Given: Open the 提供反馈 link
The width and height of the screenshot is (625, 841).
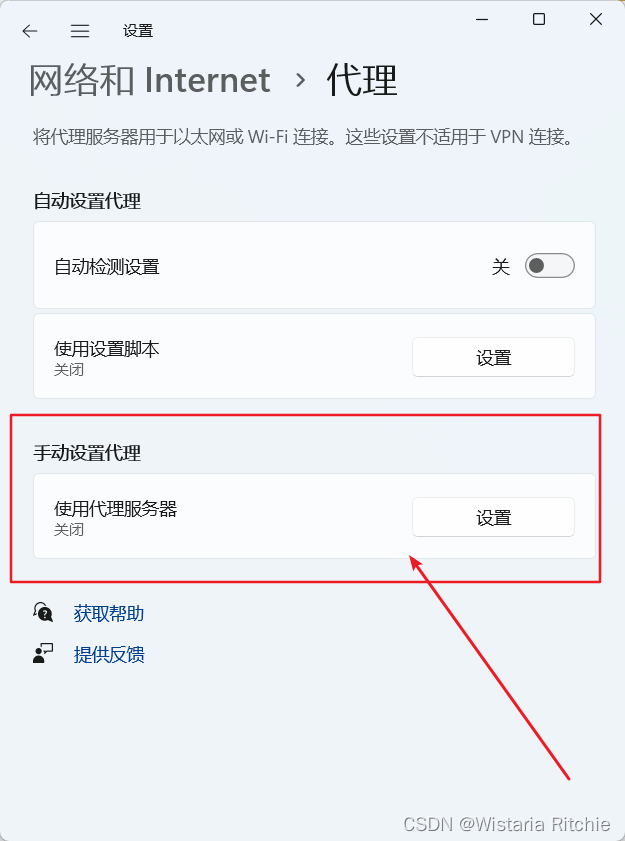Looking at the screenshot, I should click(109, 654).
